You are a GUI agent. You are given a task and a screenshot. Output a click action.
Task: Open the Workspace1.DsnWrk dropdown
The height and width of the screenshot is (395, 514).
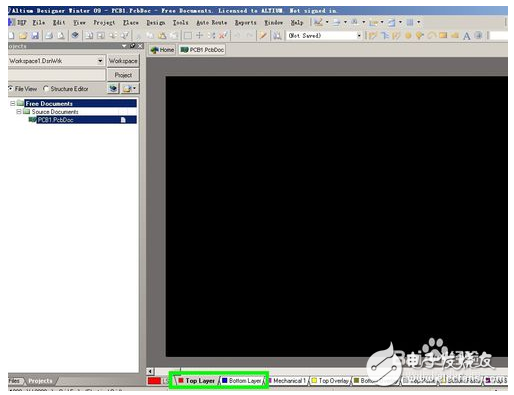pyautogui.click(x=100, y=61)
